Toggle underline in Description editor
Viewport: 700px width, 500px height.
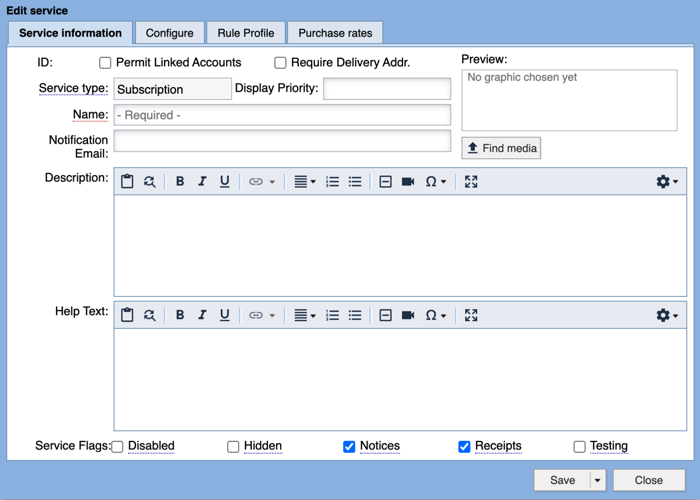[x=225, y=181]
